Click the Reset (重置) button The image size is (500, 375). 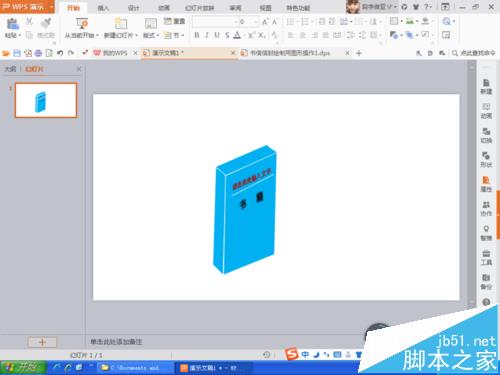tap(174, 21)
